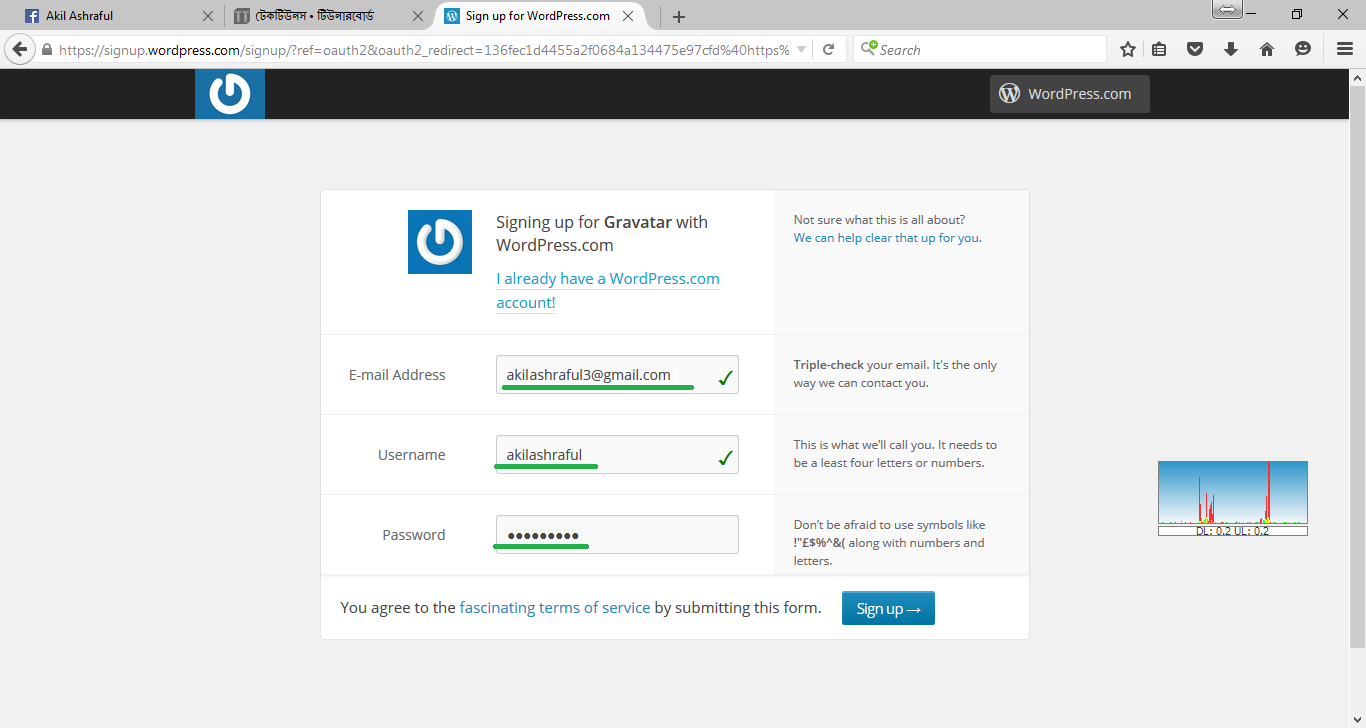This screenshot has width=1366, height=728.
Task: Restore down the browser window
Action: click(1297, 14)
